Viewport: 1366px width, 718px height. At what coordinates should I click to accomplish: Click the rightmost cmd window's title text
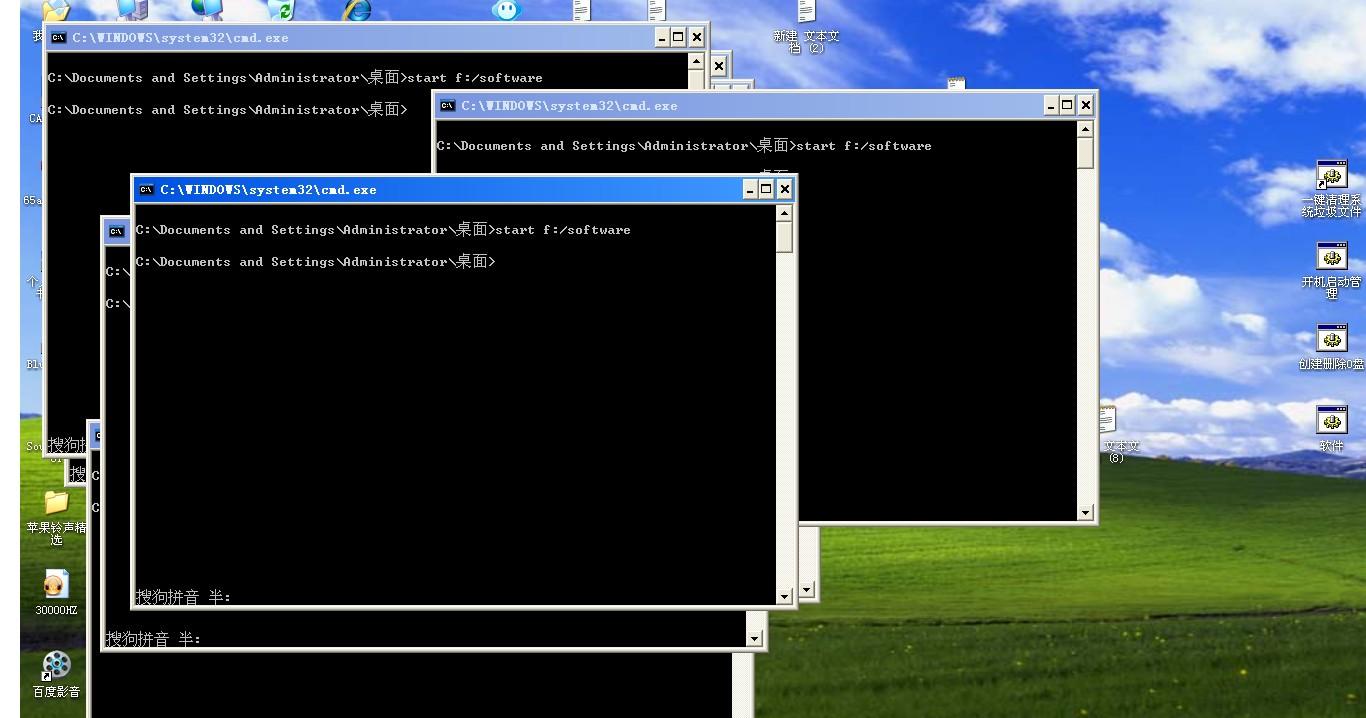click(570, 106)
